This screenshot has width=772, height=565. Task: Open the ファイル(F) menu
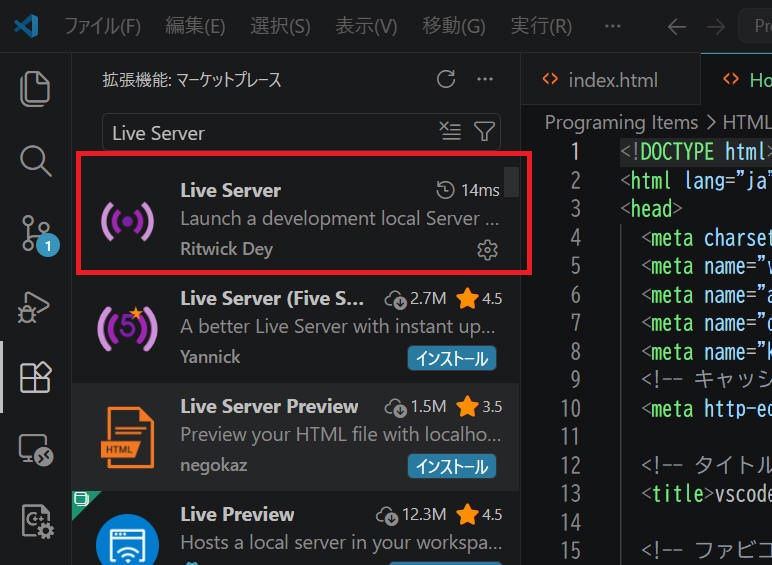(x=102, y=26)
